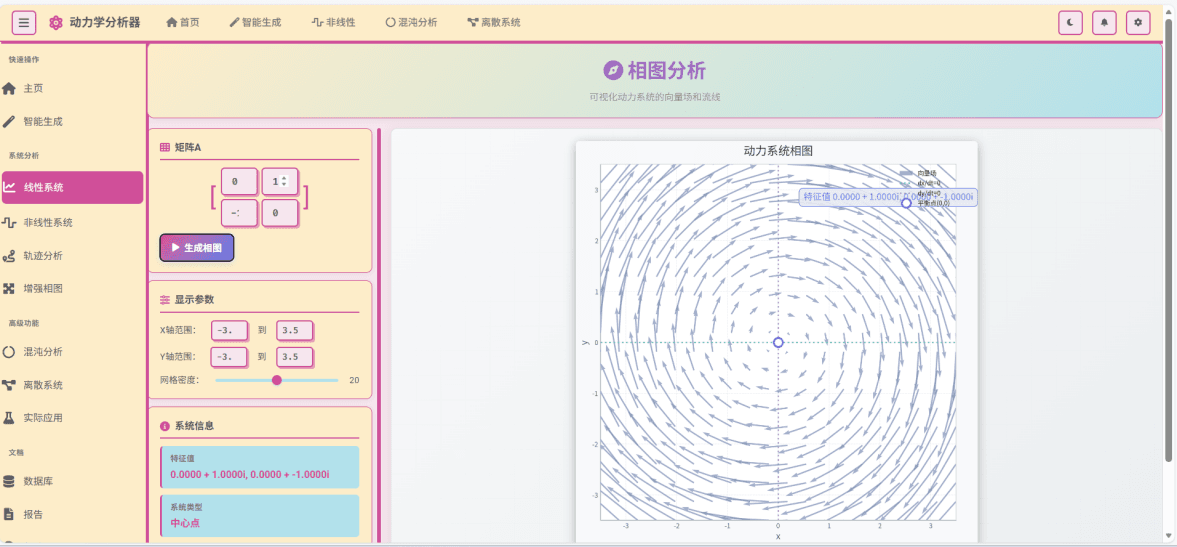Image resolution: width=1177 pixels, height=547 pixels.
Task: Click the 相图分析 compass icon
Action: 613,71
